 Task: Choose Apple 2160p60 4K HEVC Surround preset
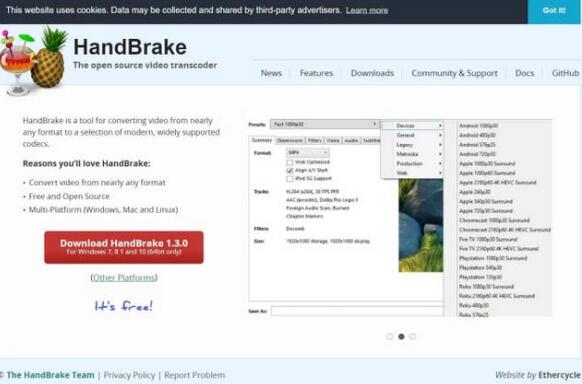pos(497,183)
